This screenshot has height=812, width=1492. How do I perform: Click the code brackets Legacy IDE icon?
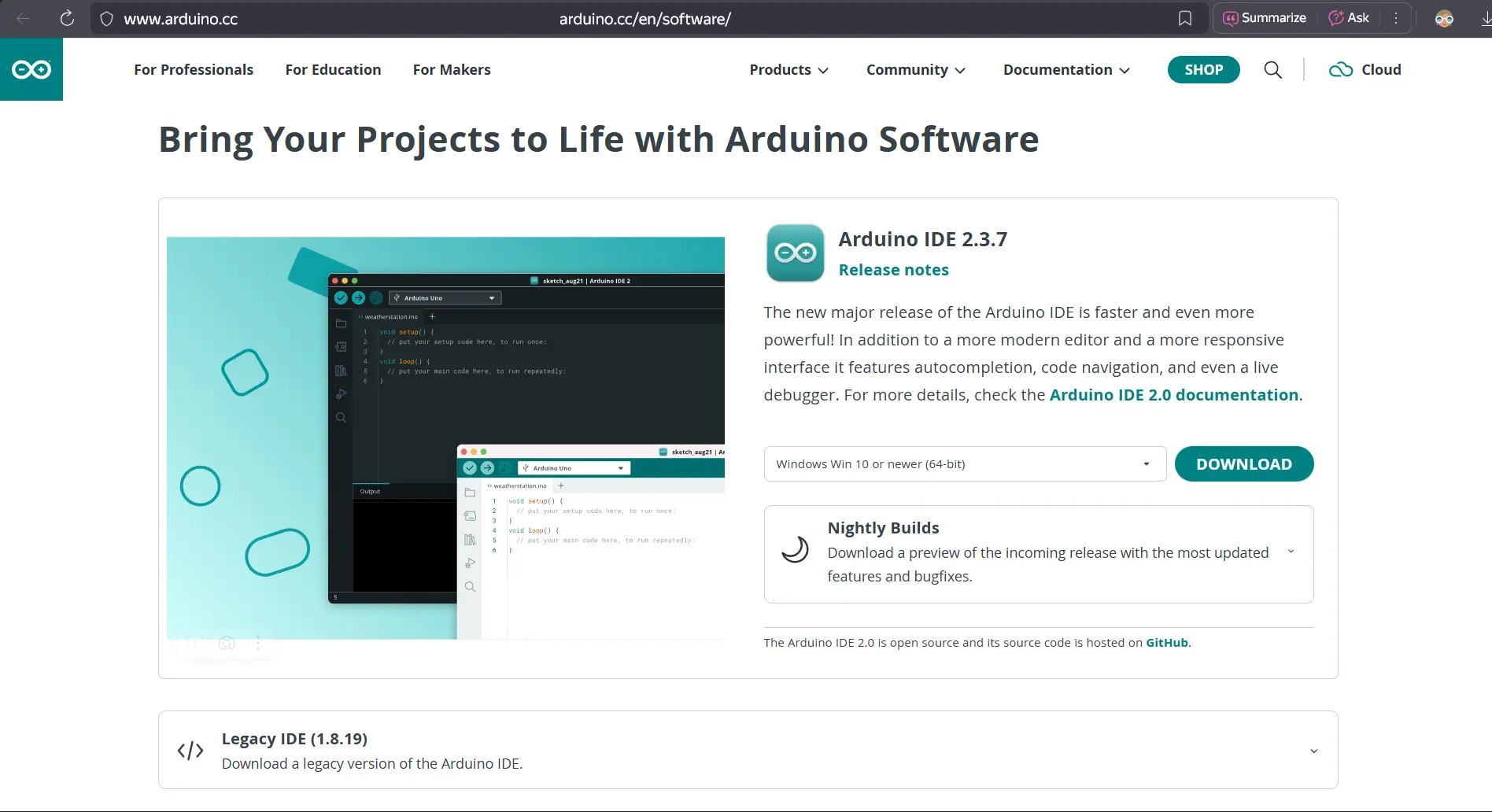190,751
